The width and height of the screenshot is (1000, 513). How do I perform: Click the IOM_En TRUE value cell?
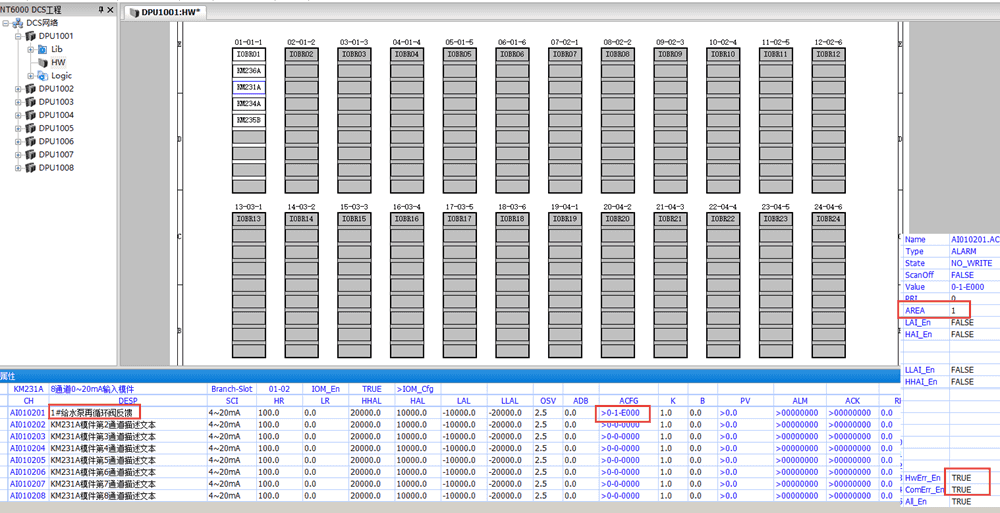pyautogui.click(x=371, y=389)
